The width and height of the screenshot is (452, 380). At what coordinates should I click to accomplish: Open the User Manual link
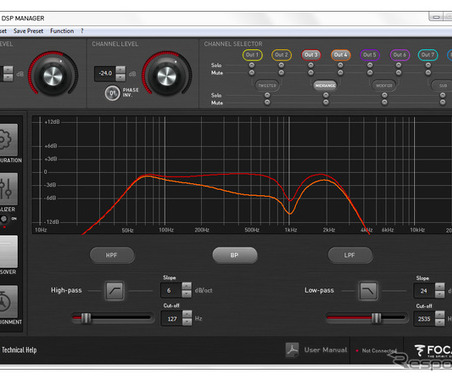tap(326, 350)
